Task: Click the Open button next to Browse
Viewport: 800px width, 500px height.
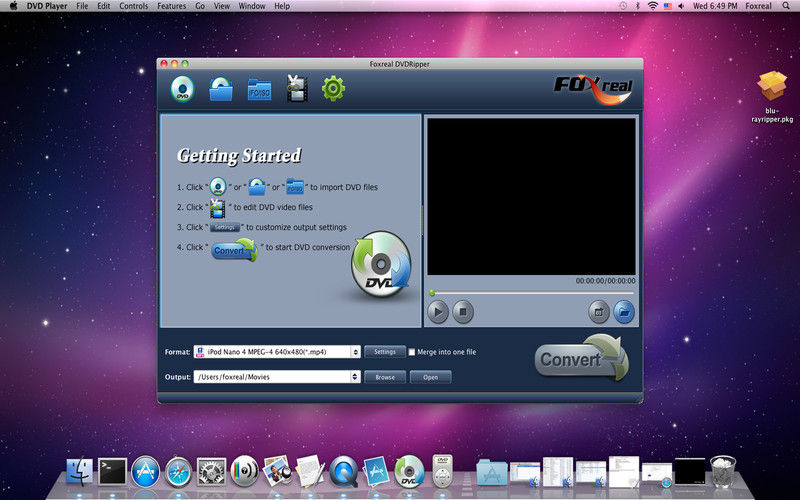Action: pos(431,377)
